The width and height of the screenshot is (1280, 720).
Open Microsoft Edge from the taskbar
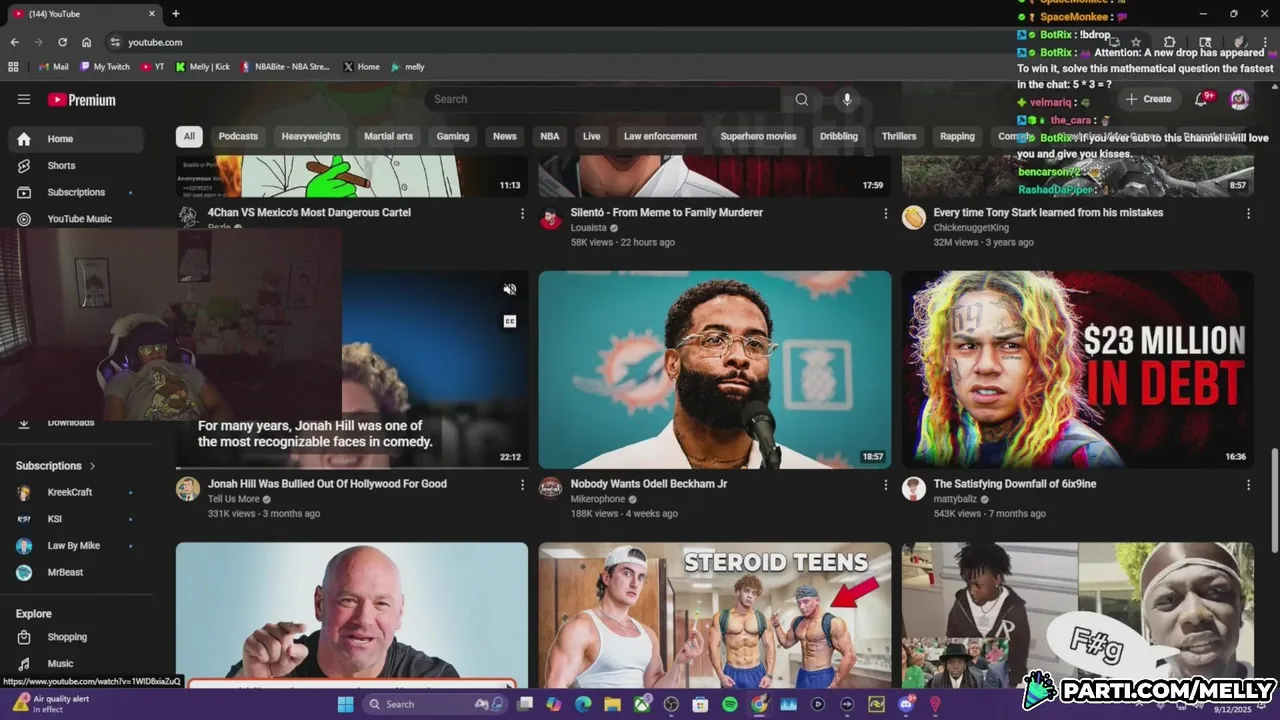click(583, 704)
